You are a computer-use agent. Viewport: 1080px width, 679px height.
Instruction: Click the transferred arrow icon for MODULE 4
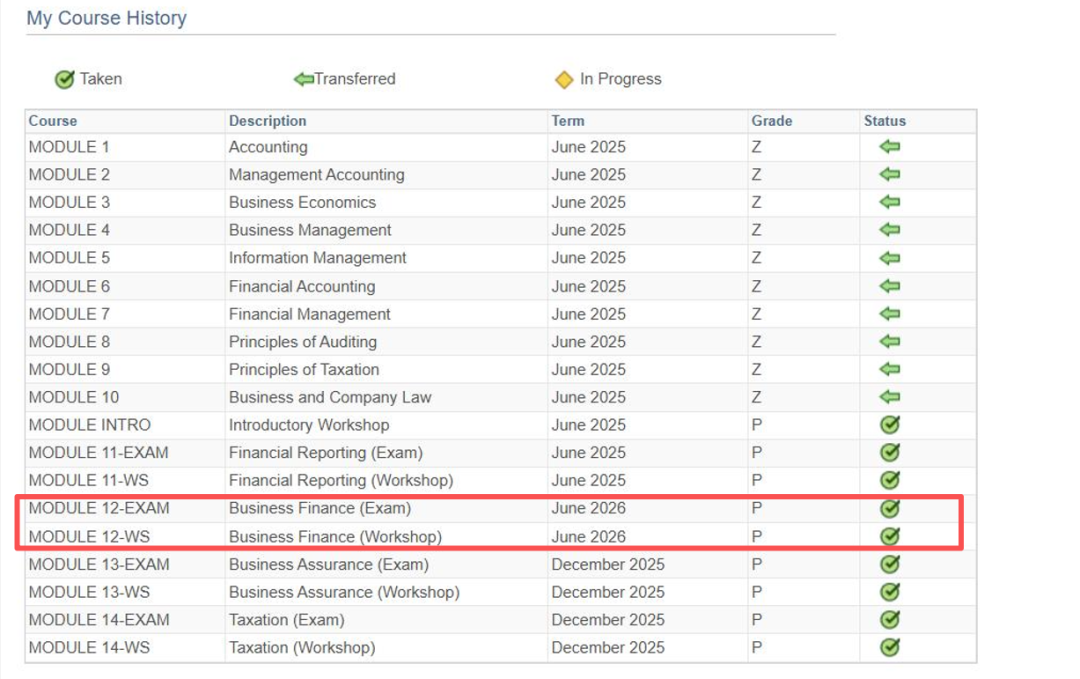pos(890,229)
